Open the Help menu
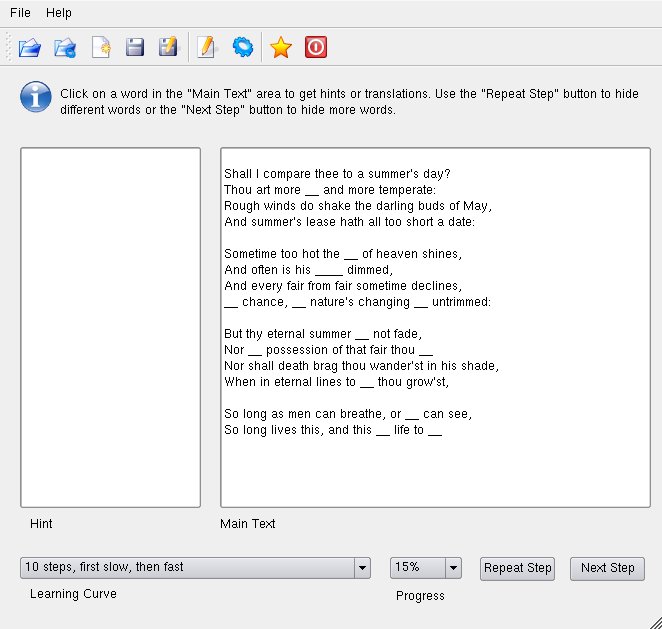The image size is (662, 629). click(59, 13)
